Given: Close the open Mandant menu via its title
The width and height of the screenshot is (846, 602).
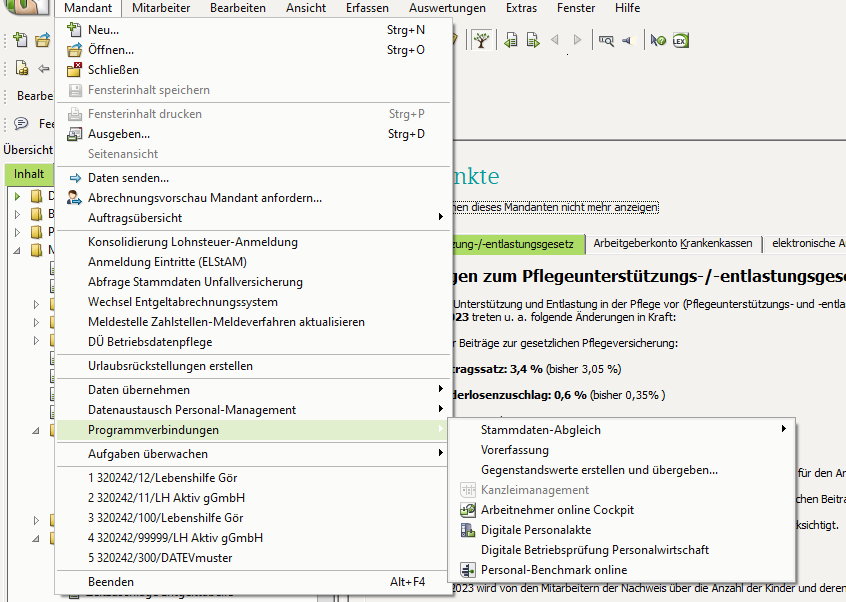Looking at the screenshot, I should (x=88, y=8).
